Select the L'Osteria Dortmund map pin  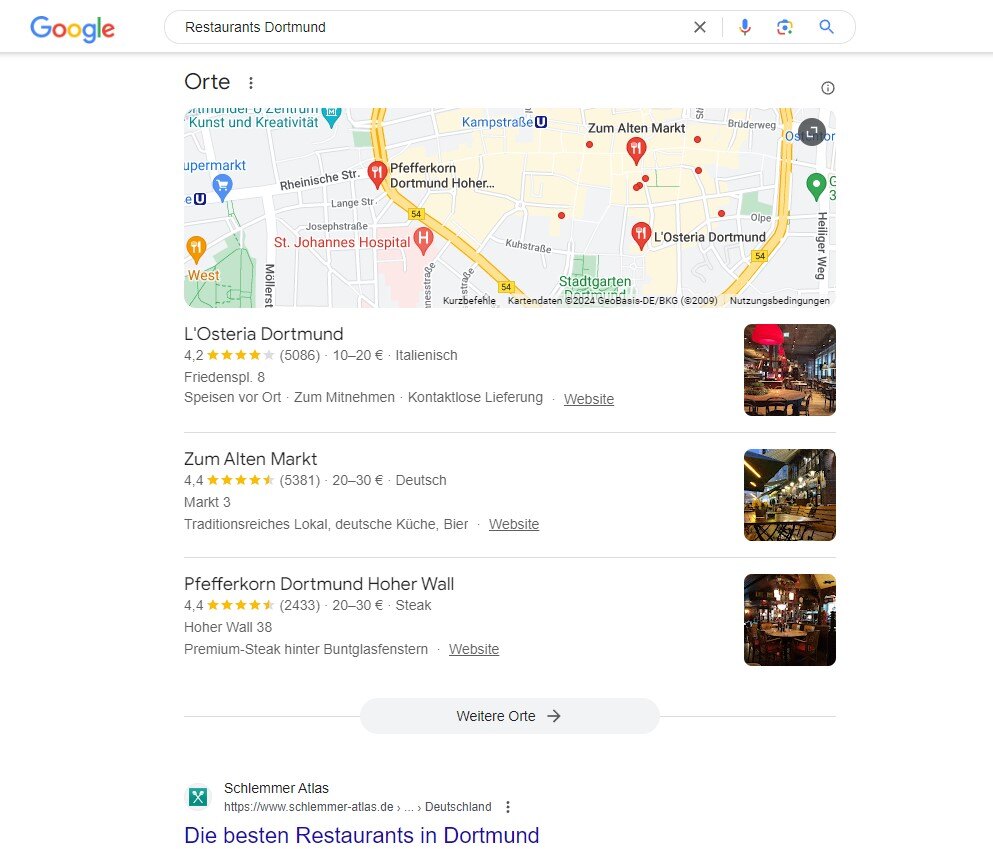pos(641,236)
